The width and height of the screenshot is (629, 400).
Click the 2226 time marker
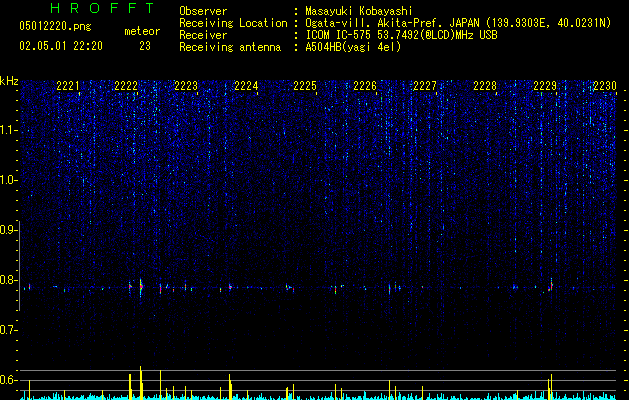pyautogui.click(x=365, y=86)
